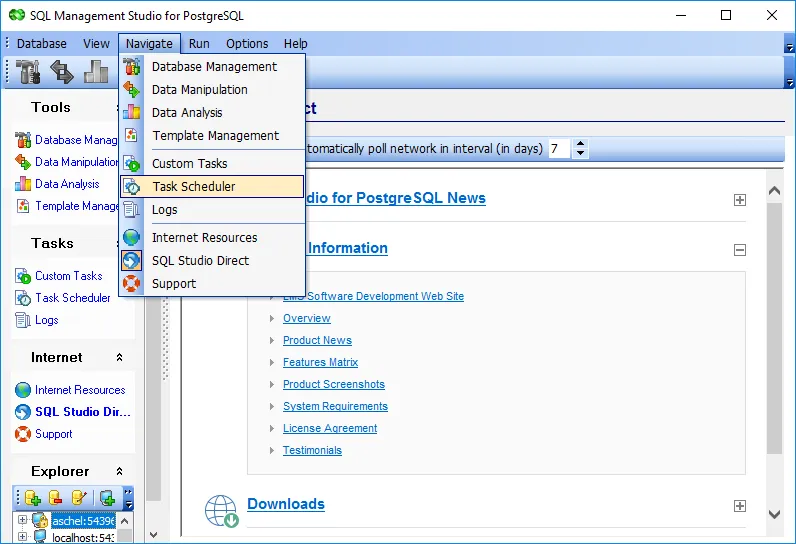The height and width of the screenshot is (544, 796).
Task: Choose Internet Resources from the Navigate menu
Action: pyautogui.click(x=212, y=237)
